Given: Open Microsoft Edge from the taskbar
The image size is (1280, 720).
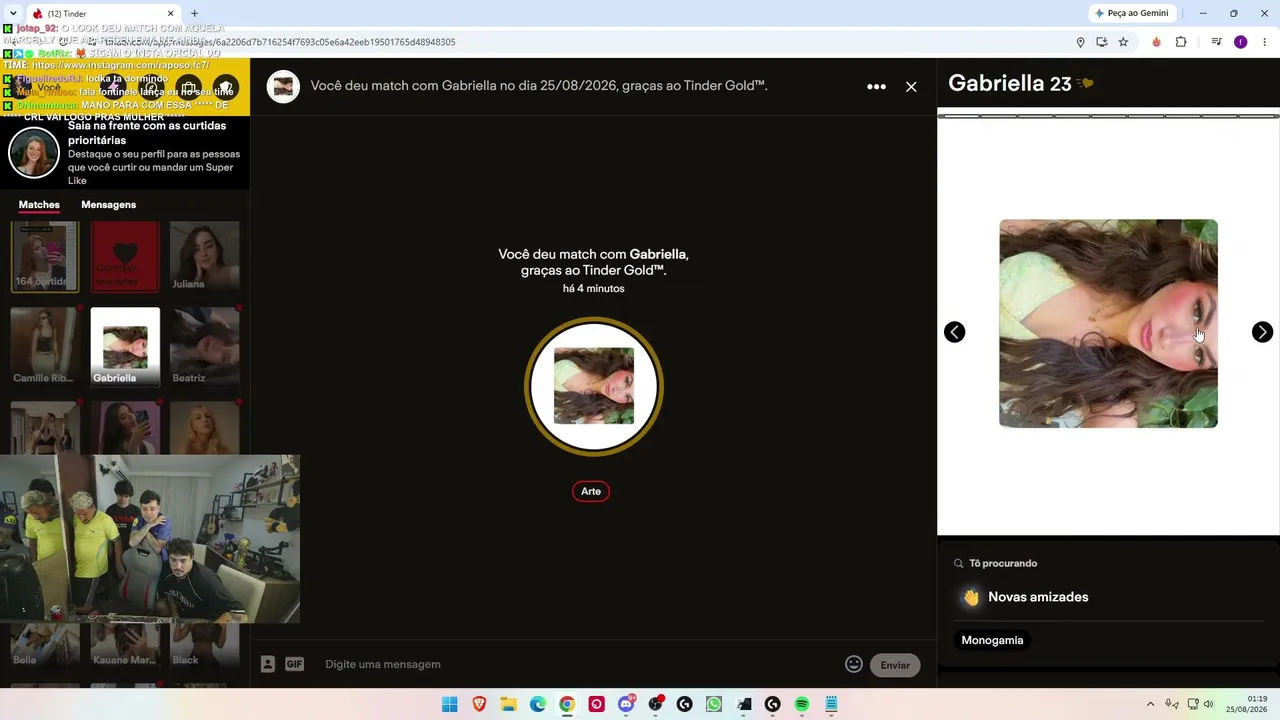Looking at the screenshot, I should (x=538, y=704).
